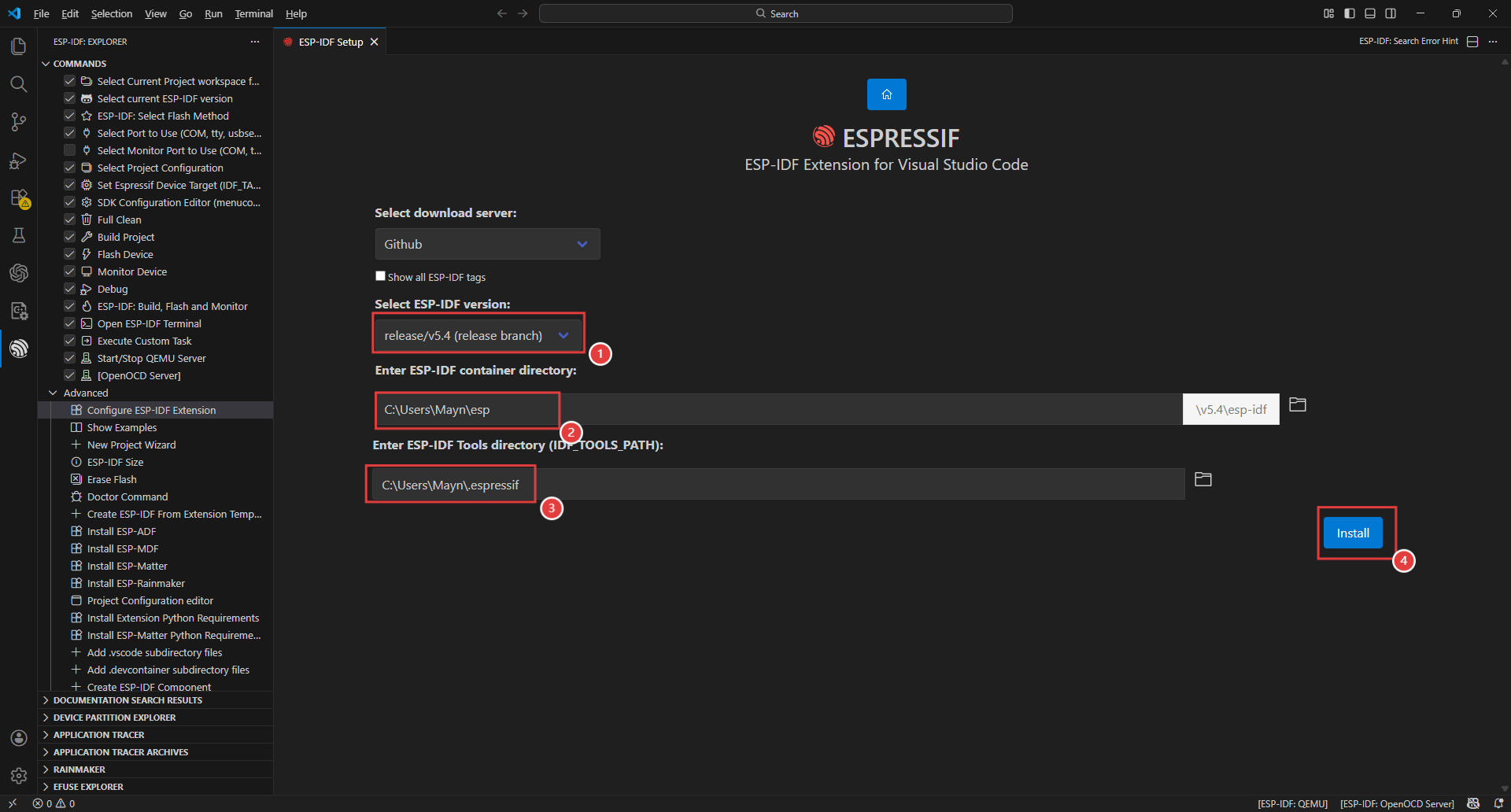The height and width of the screenshot is (812, 1511).
Task: Open the Testing flask view
Action: point(19,235)
